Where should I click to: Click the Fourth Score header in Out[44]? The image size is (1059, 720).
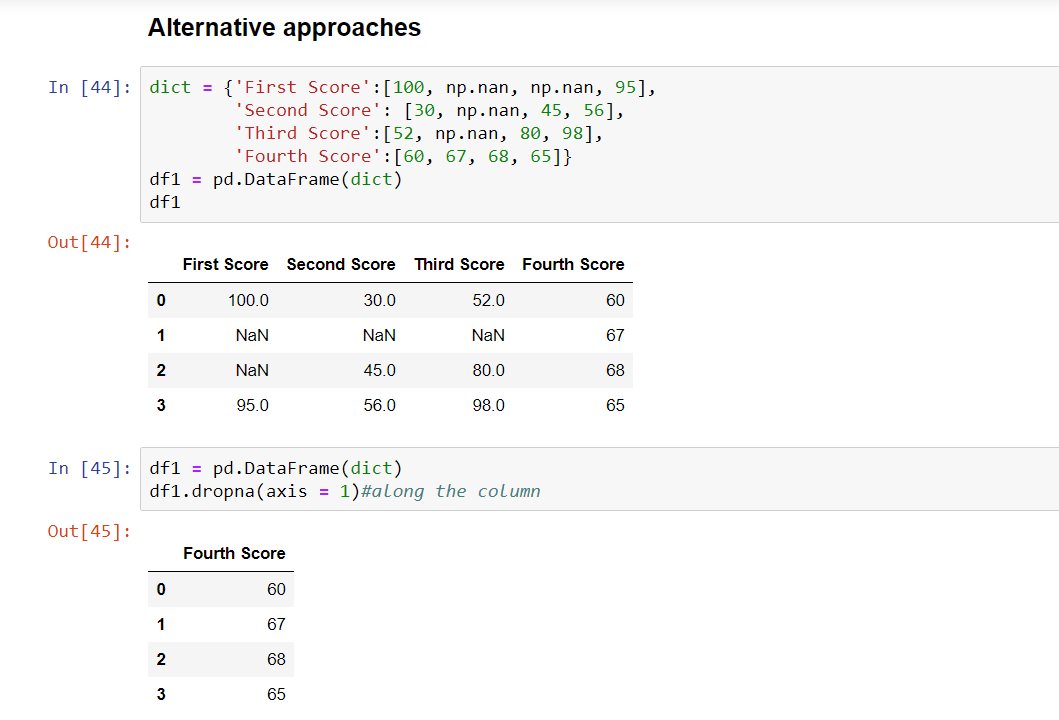coord(573,264)
